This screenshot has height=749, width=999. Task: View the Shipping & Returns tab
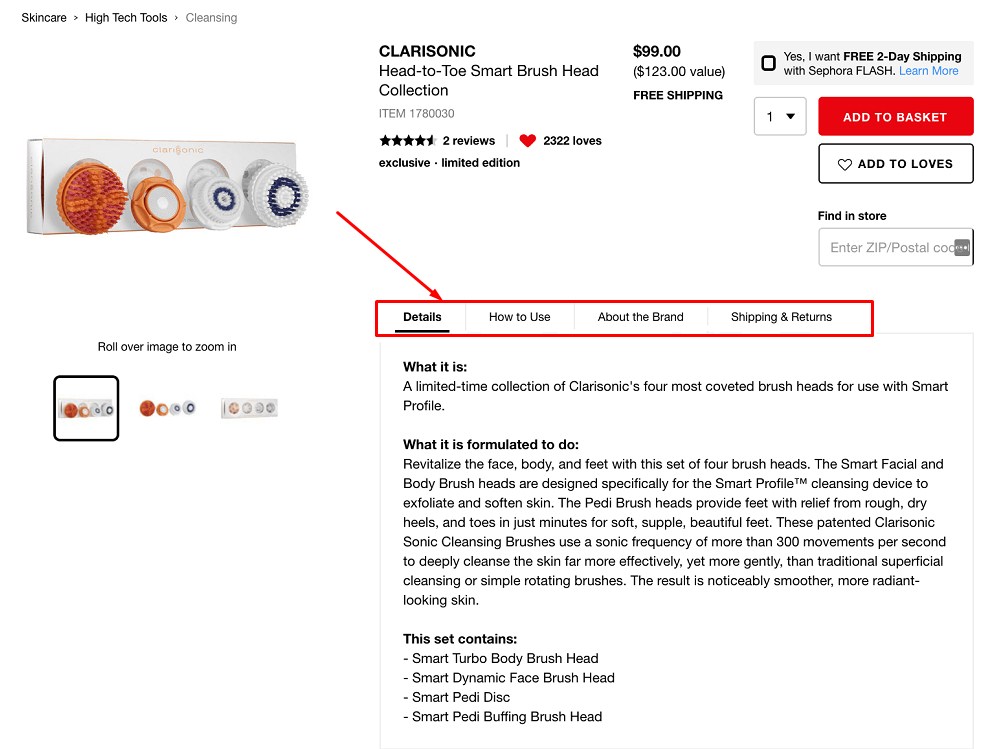(x=780, y=316)
